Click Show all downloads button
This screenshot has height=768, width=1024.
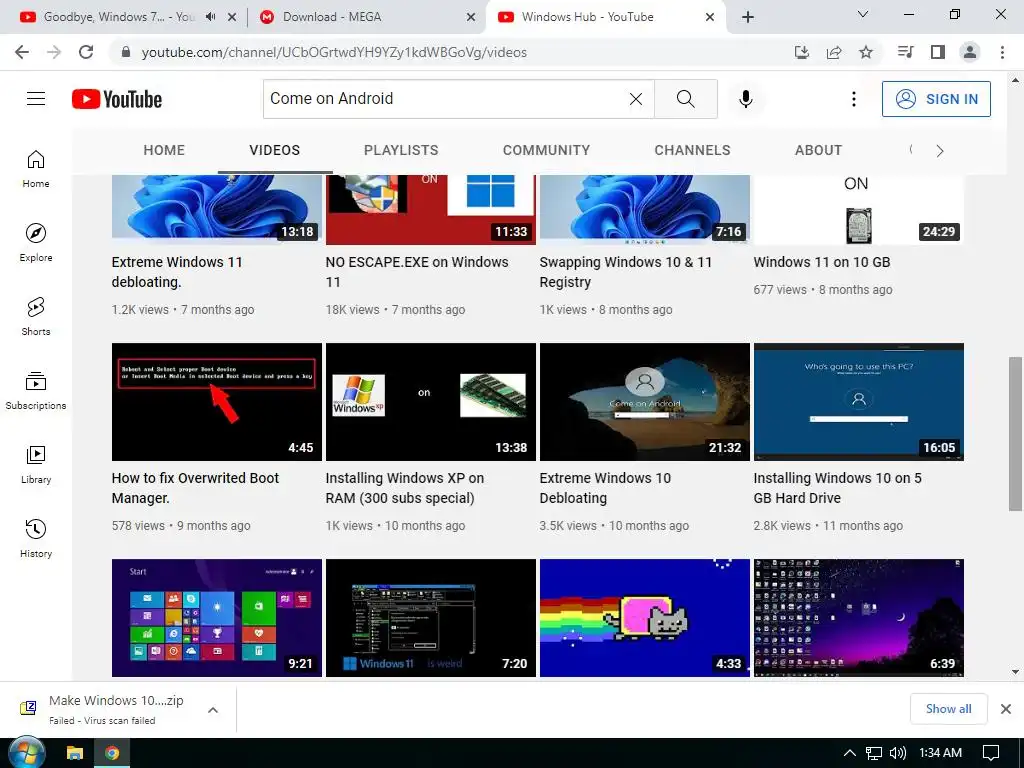pos(948,709)
